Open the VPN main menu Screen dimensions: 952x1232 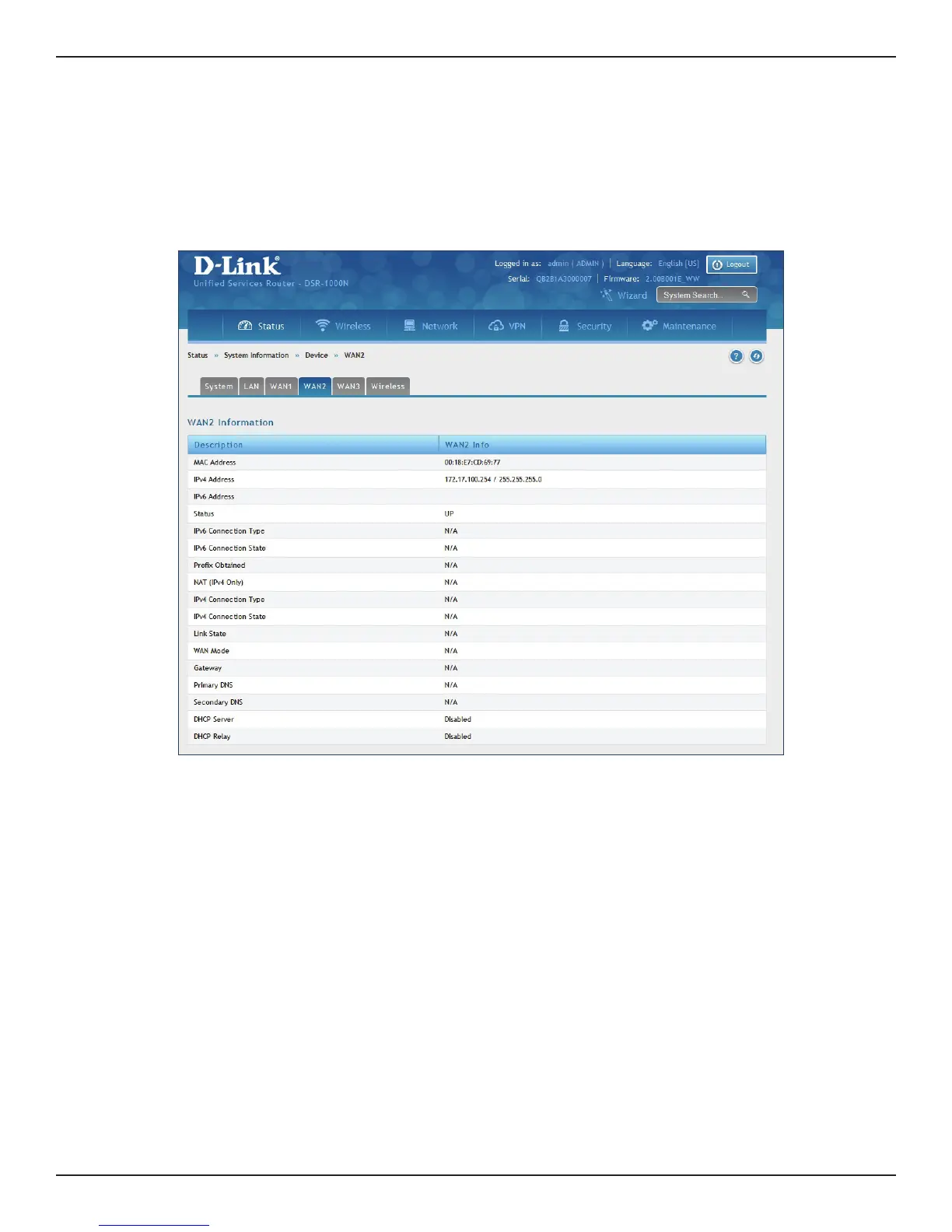pyautogui.click(x=507, y=326)
